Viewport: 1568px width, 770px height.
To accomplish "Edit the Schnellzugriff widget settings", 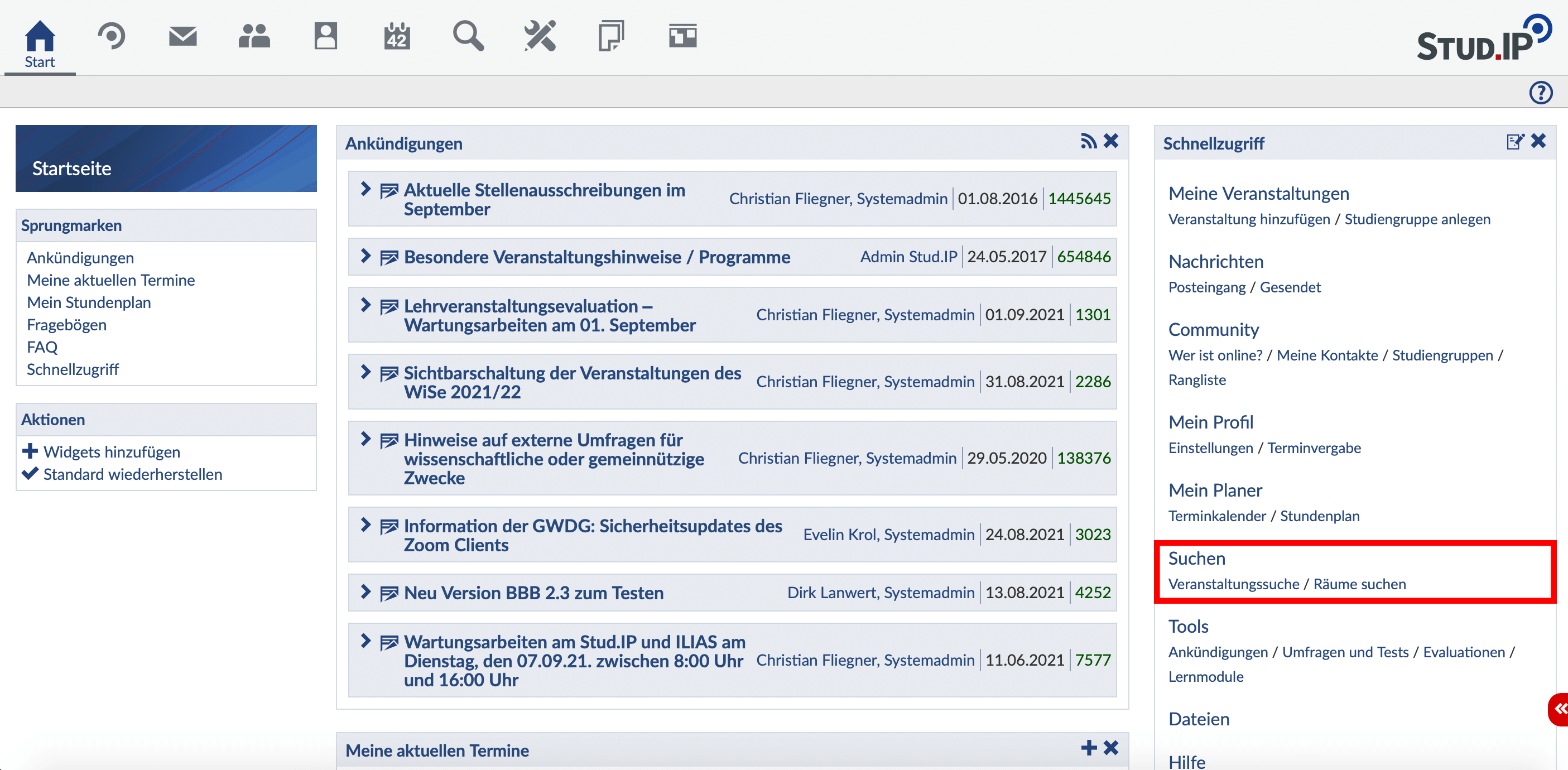I will [x=1514, y=142].
